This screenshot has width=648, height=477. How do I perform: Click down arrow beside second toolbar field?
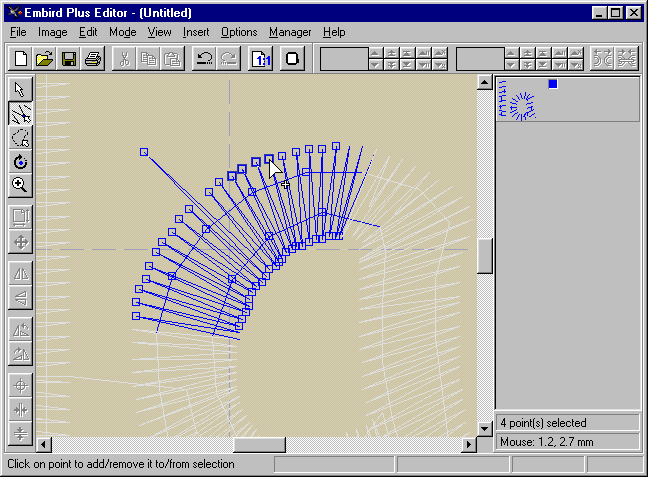pyautogui.click(x=511, y=64)
